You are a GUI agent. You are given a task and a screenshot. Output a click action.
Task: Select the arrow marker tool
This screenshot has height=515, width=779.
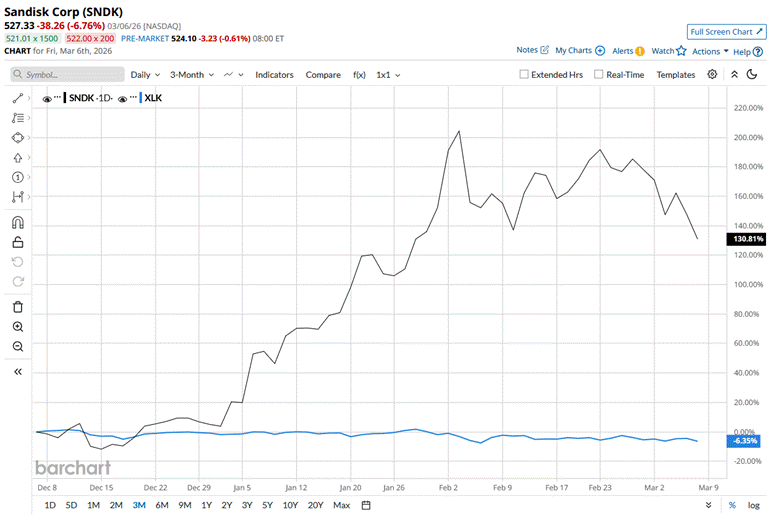coord(18,157)
